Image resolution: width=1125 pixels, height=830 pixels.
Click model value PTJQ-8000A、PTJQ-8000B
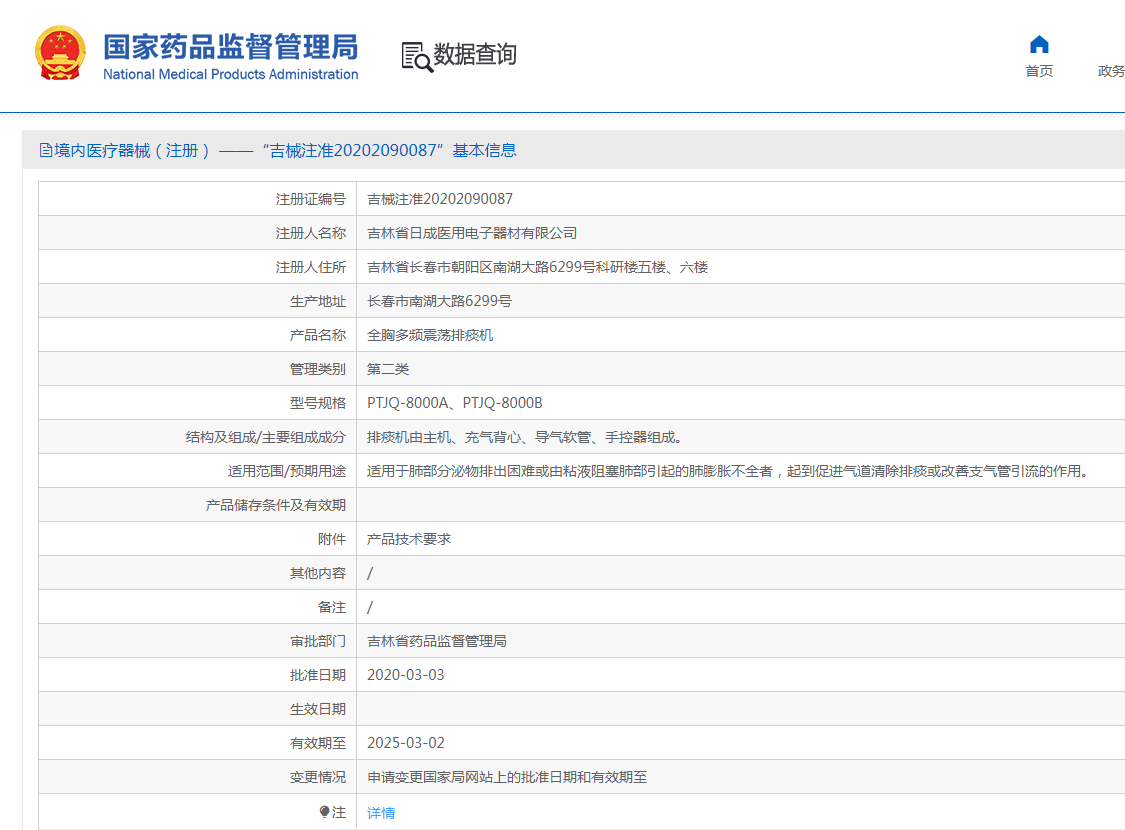pos(455,403)
